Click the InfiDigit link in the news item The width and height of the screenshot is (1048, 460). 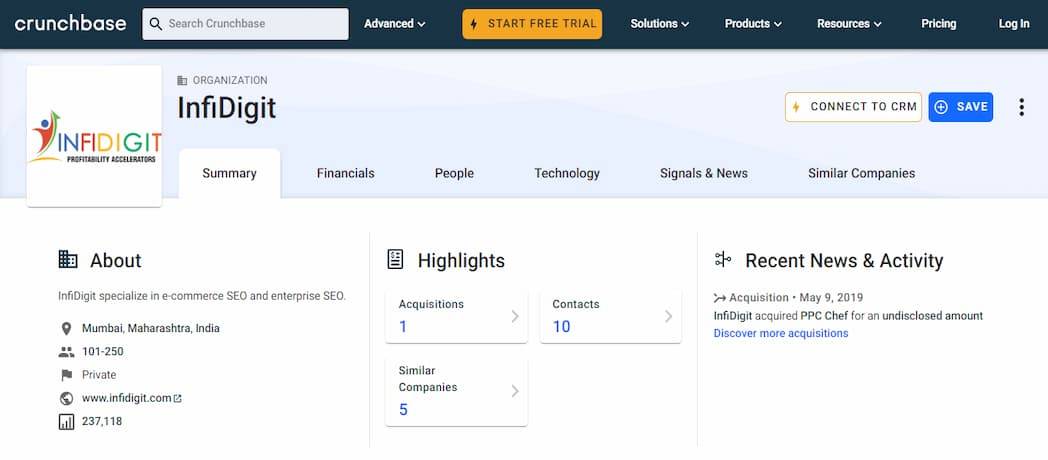point(733,316)
